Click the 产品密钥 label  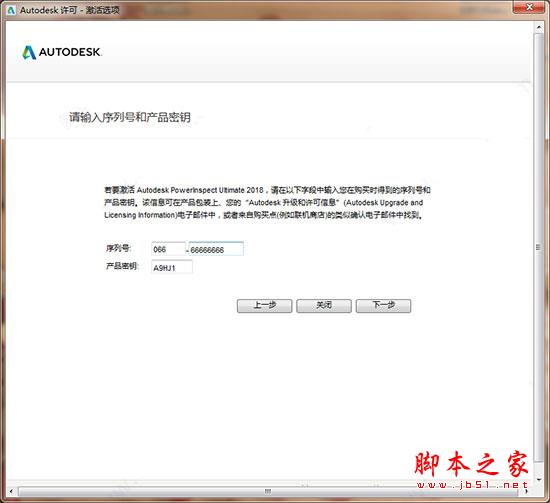(122, 266)
